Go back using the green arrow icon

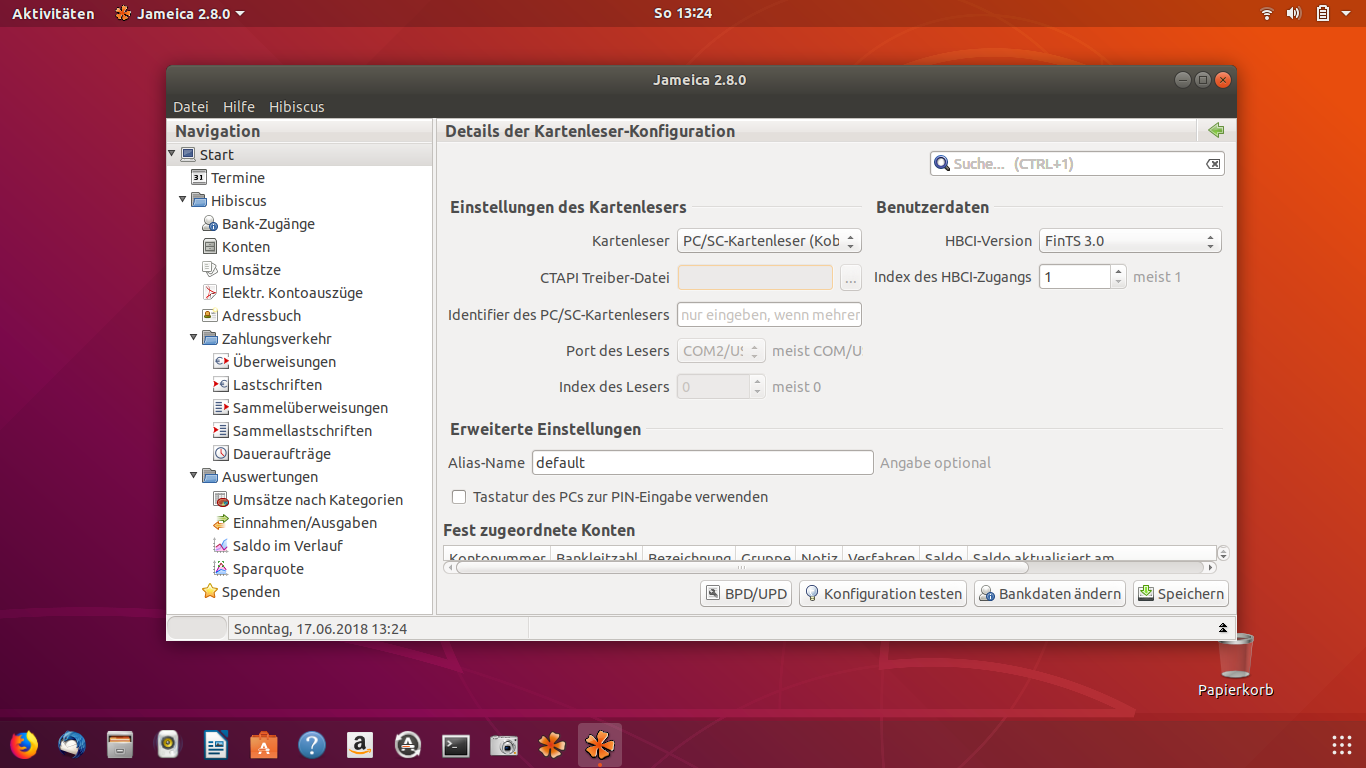point(1216,131)
